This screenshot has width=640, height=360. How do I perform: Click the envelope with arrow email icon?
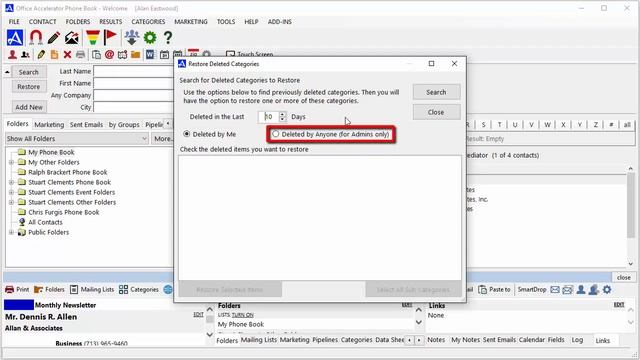coord(72,38)
